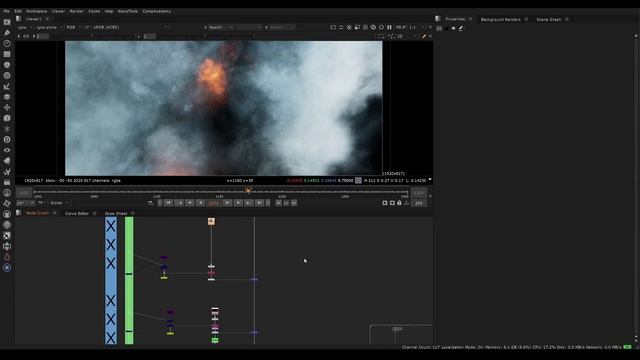Click the paintbrush icon in the viewer toolbar
Screen dimensions: 640x360
coord(424,36)
